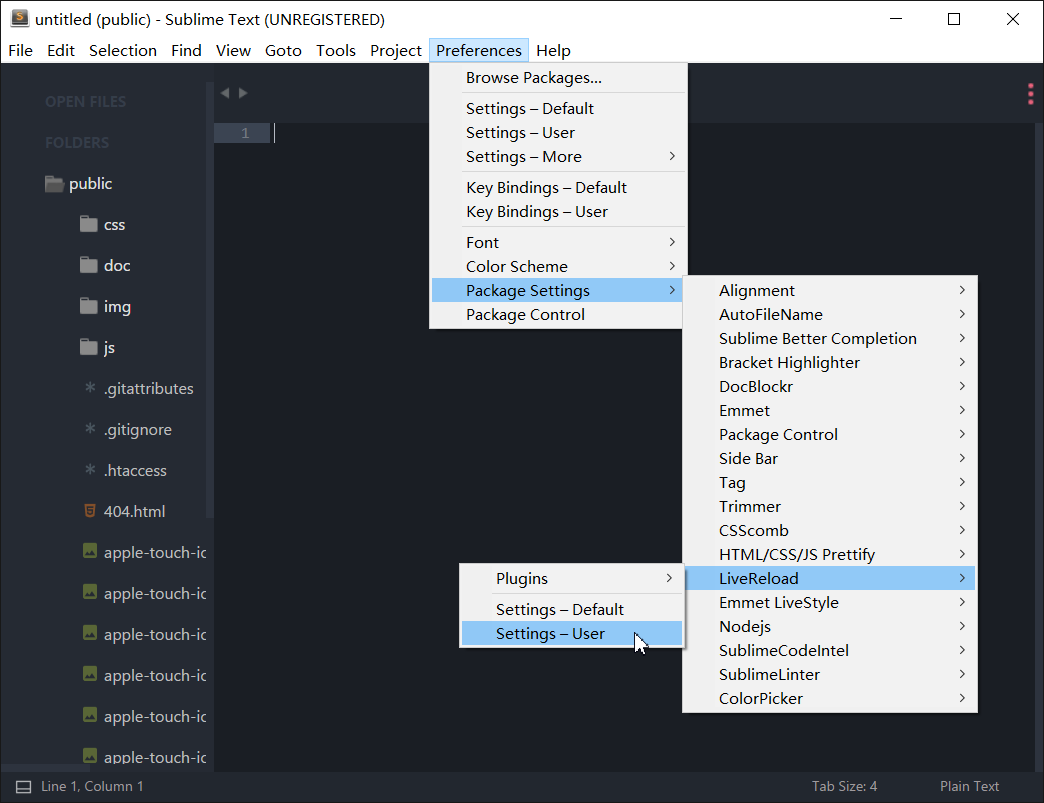
Task: Expand Sublime Better Completion settings
Action: click(x=830, y=338)
